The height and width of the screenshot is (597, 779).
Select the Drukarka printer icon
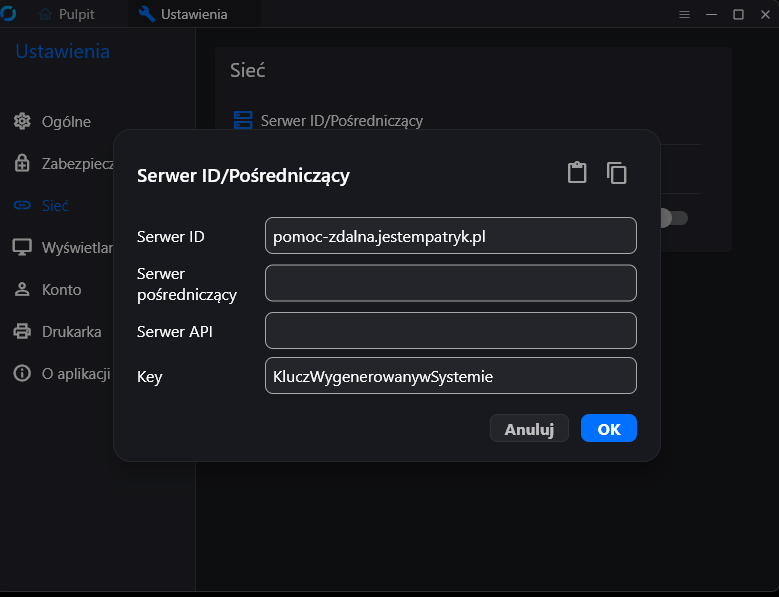pos(22,332)
